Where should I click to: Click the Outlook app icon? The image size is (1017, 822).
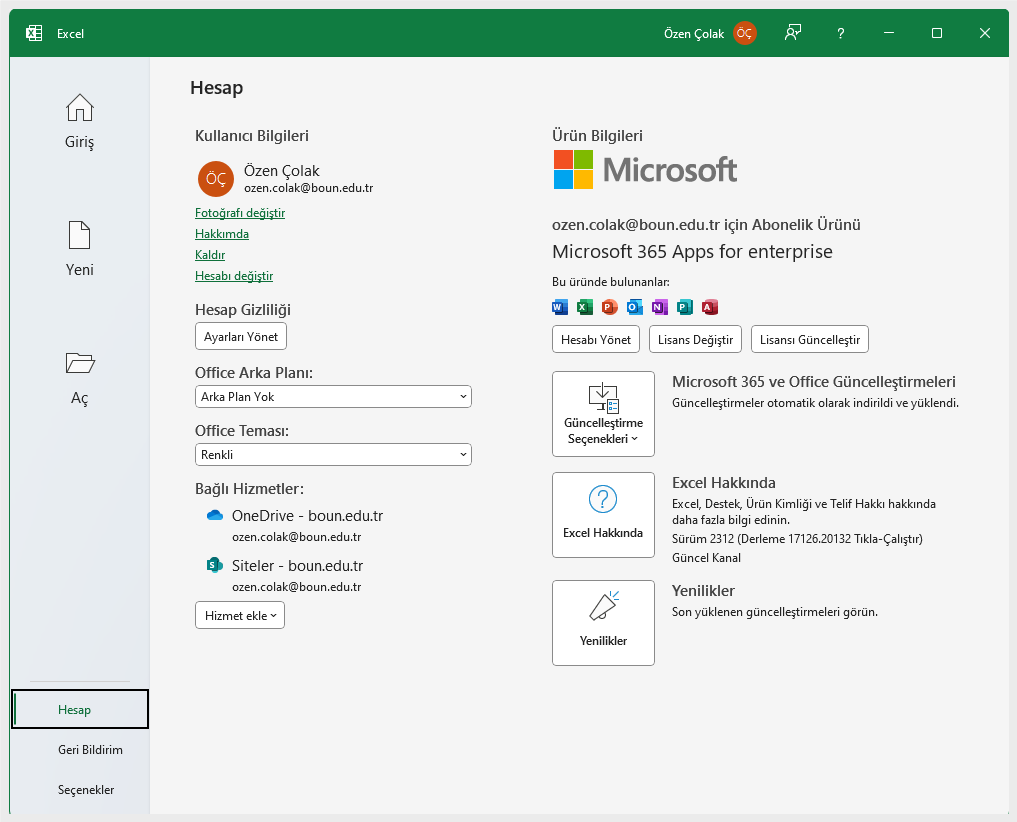[x=635, y=307]
